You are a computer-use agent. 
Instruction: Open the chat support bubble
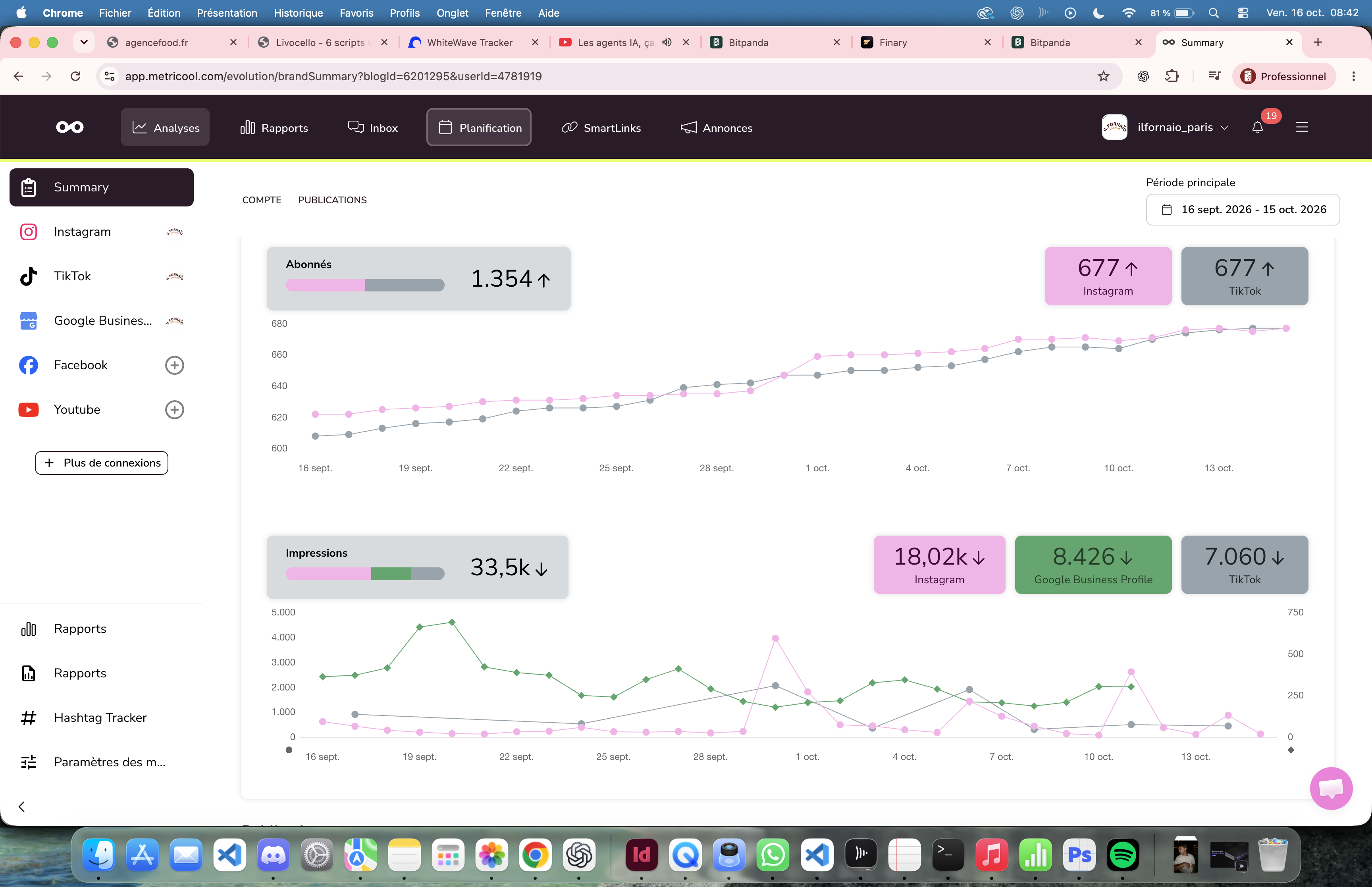pos(1331,788)
